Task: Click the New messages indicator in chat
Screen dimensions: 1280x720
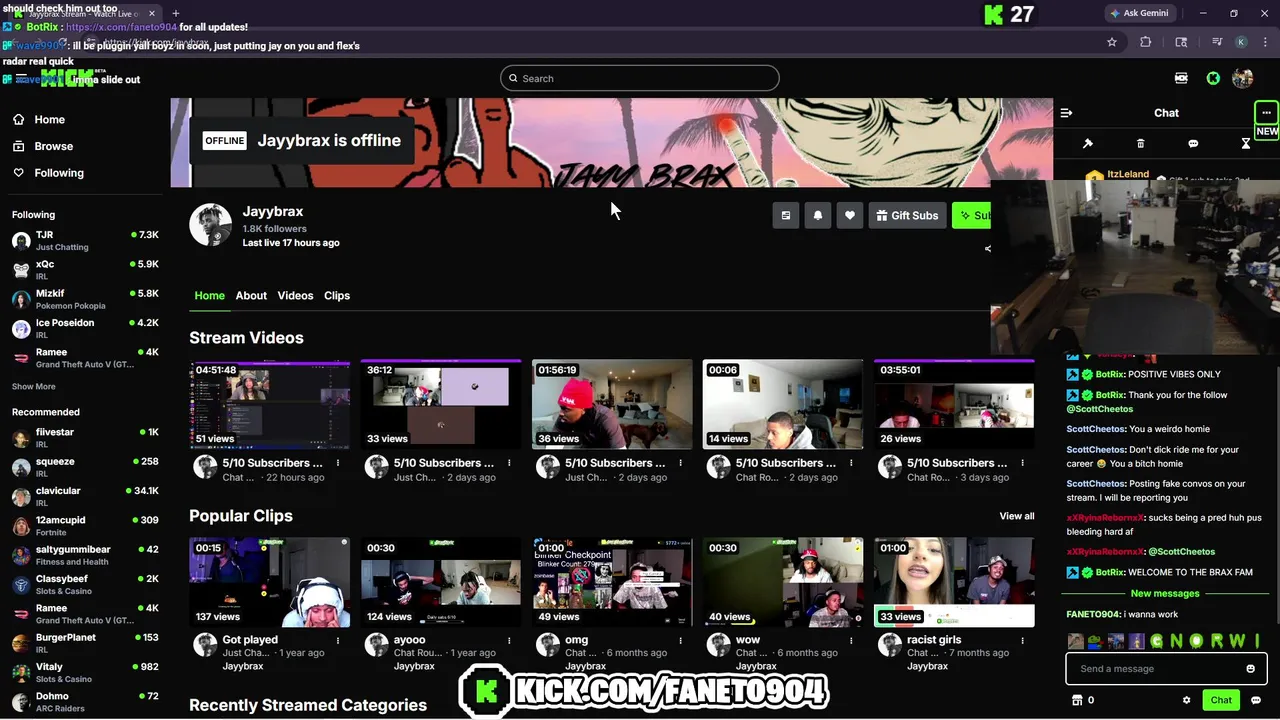Action: 1165,594
